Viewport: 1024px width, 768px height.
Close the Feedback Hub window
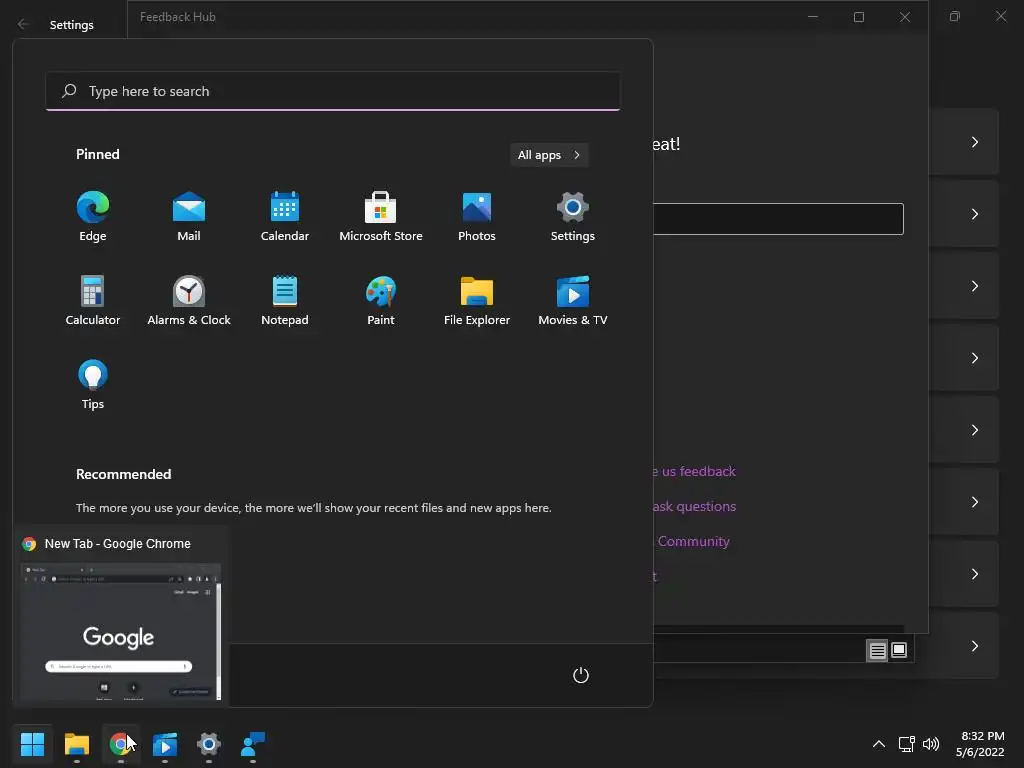[904, 17]
